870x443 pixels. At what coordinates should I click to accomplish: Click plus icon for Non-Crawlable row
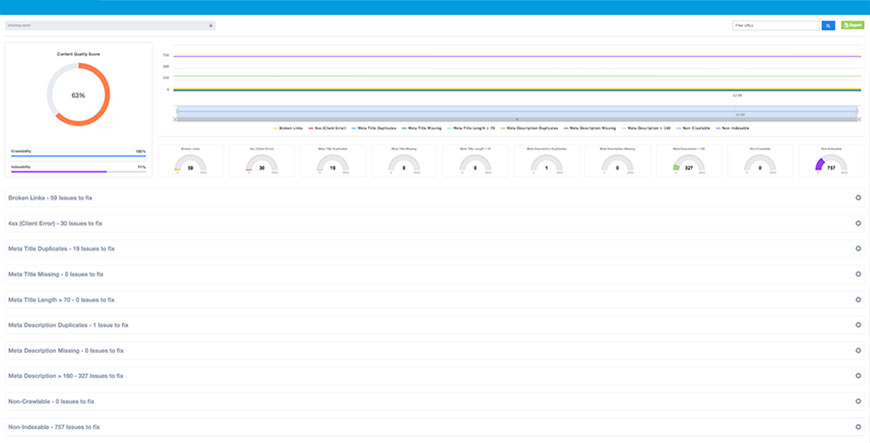858,401
